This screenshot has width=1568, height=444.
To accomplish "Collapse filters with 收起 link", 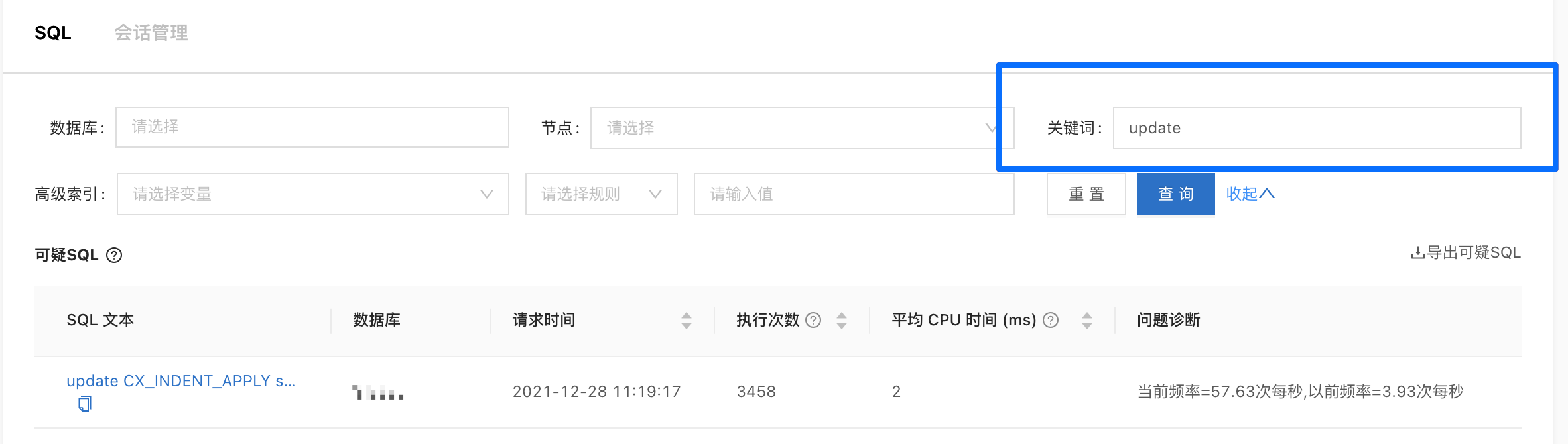I will pos(1250,194).
